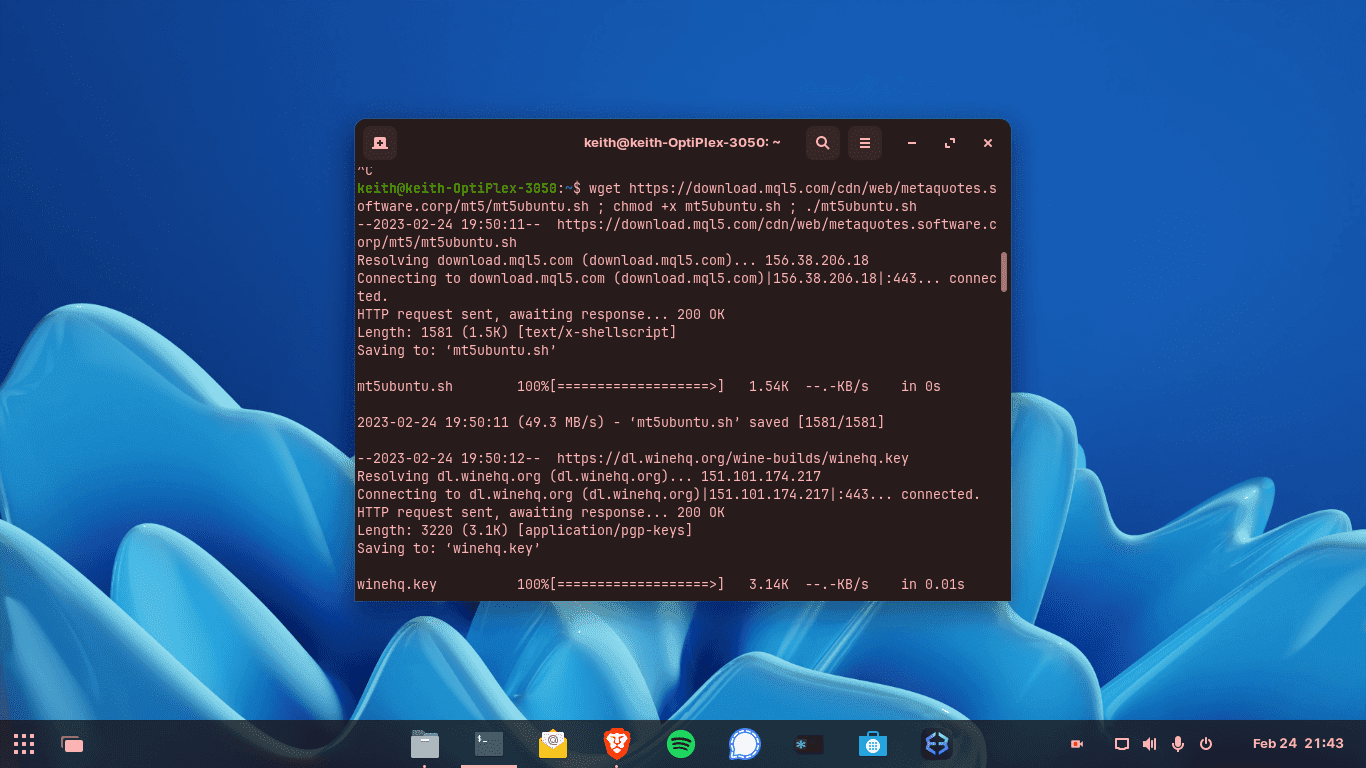The image size is (1366, 768).
Task: Click the mt5ubuntu.sh 100% progress line
Action: pyautogui.click(x=649, y=386)
